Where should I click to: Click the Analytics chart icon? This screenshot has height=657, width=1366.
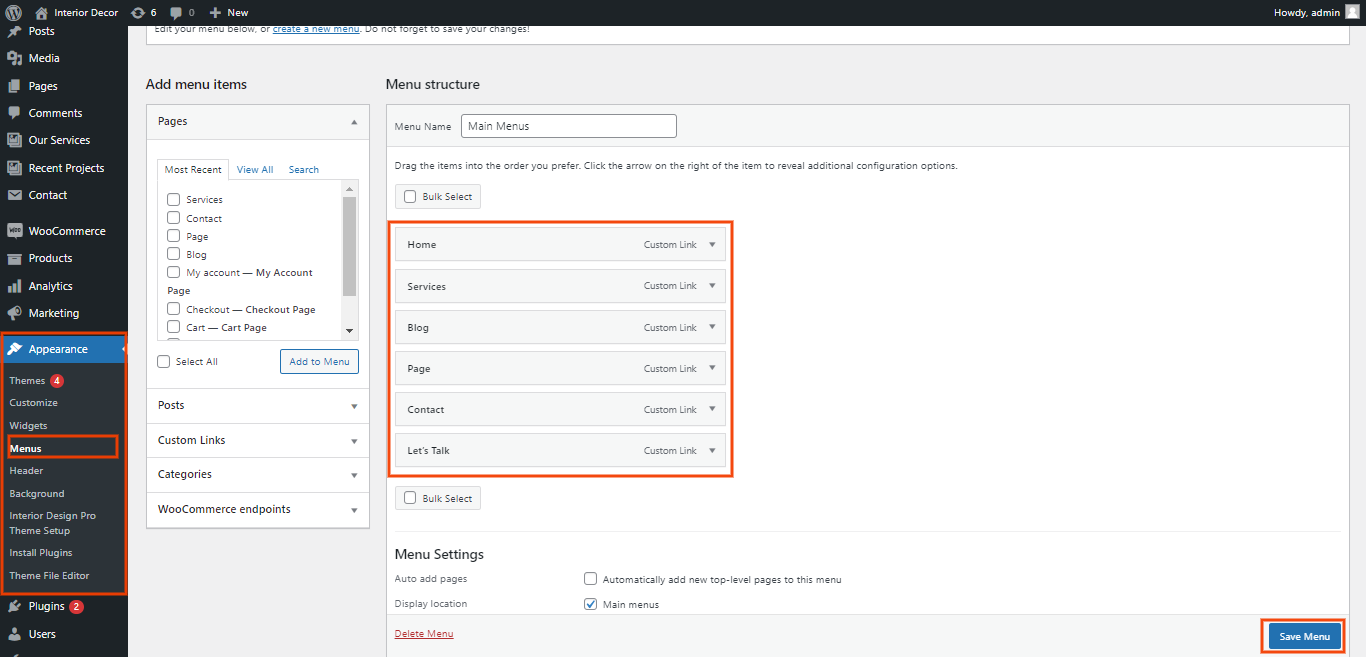point(15,286)
